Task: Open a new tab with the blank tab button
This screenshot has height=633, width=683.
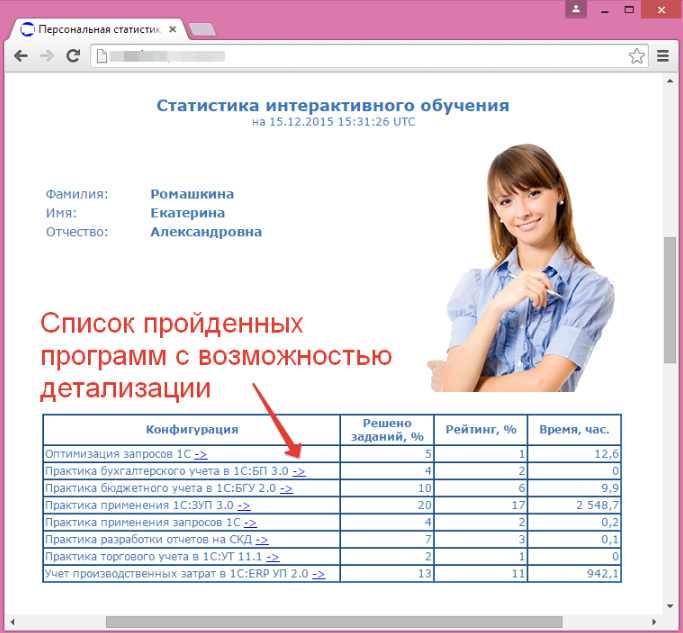Action: coord(202,30)
